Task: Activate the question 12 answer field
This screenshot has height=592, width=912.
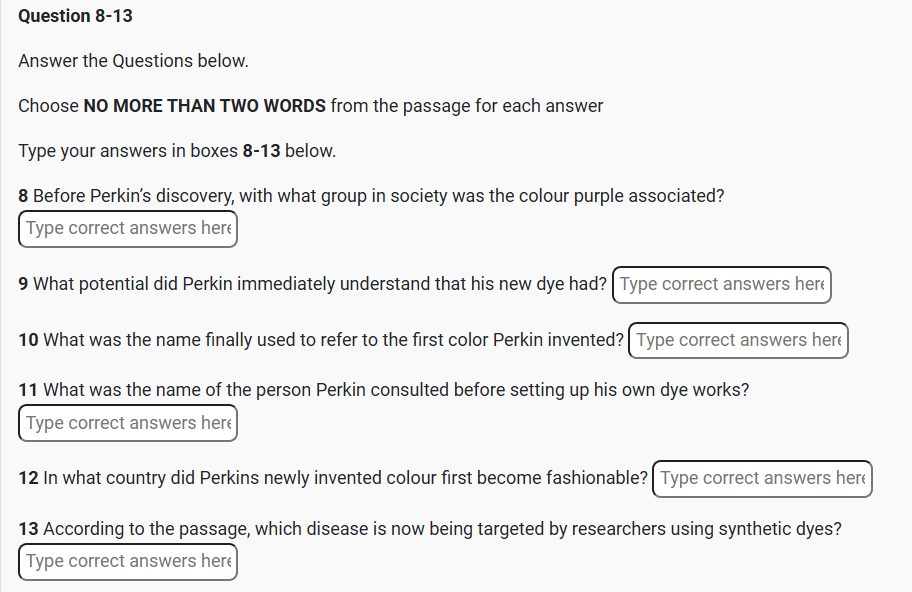Action: (762, 478)
